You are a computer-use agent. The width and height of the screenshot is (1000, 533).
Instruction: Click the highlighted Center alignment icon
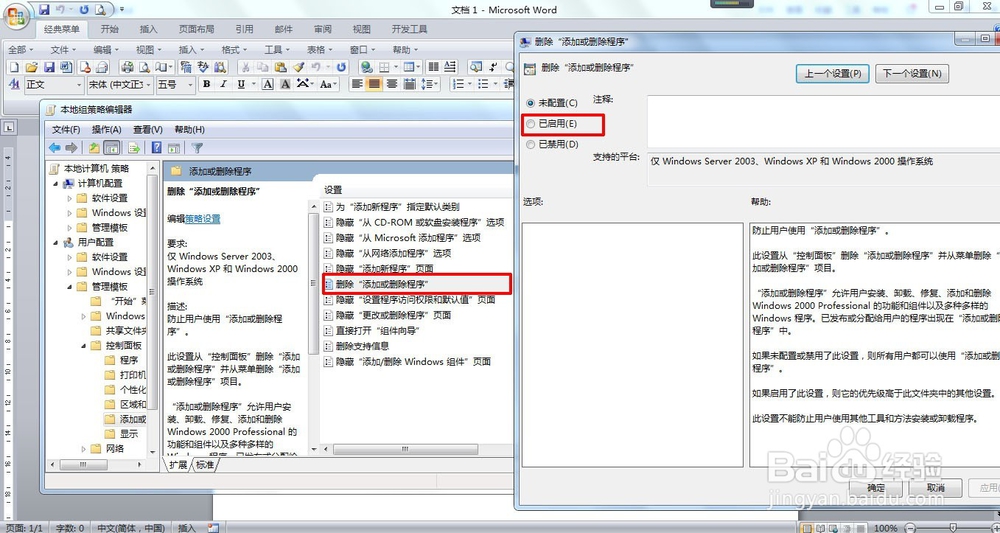[374, 84]
